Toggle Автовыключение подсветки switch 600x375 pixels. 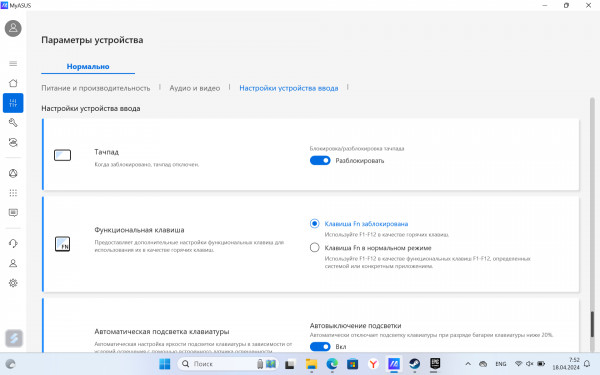320,346
